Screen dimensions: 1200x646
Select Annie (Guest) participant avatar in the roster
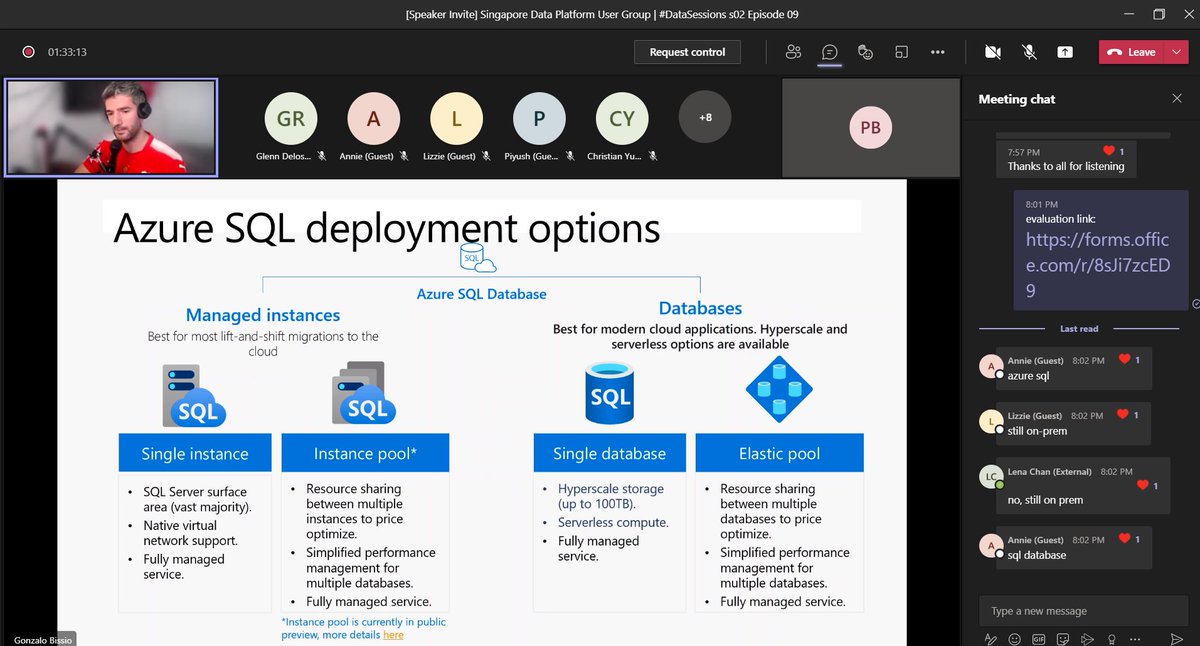point(373,119)
